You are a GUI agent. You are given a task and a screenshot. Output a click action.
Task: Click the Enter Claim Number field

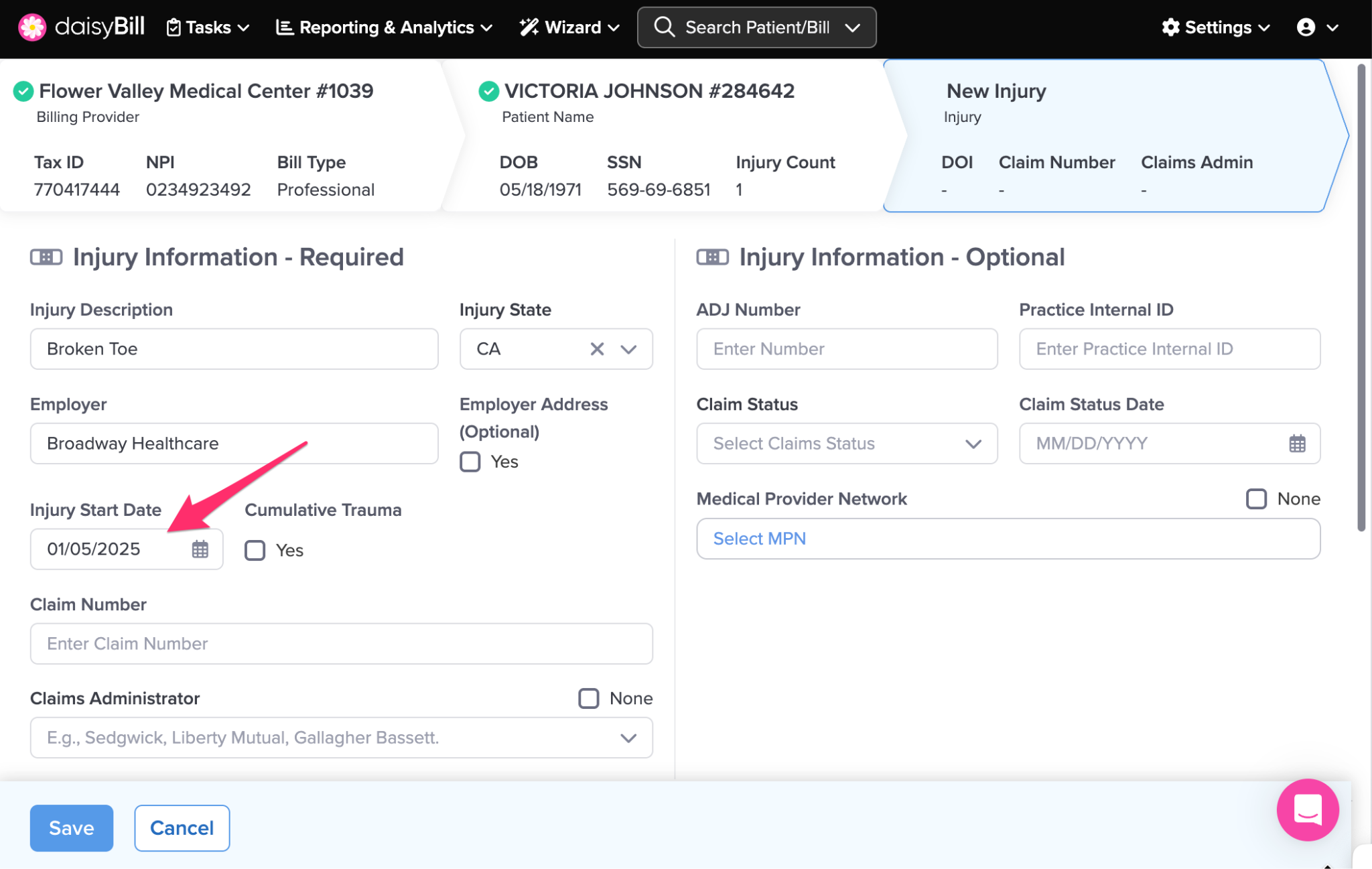(x=341, y=644)
